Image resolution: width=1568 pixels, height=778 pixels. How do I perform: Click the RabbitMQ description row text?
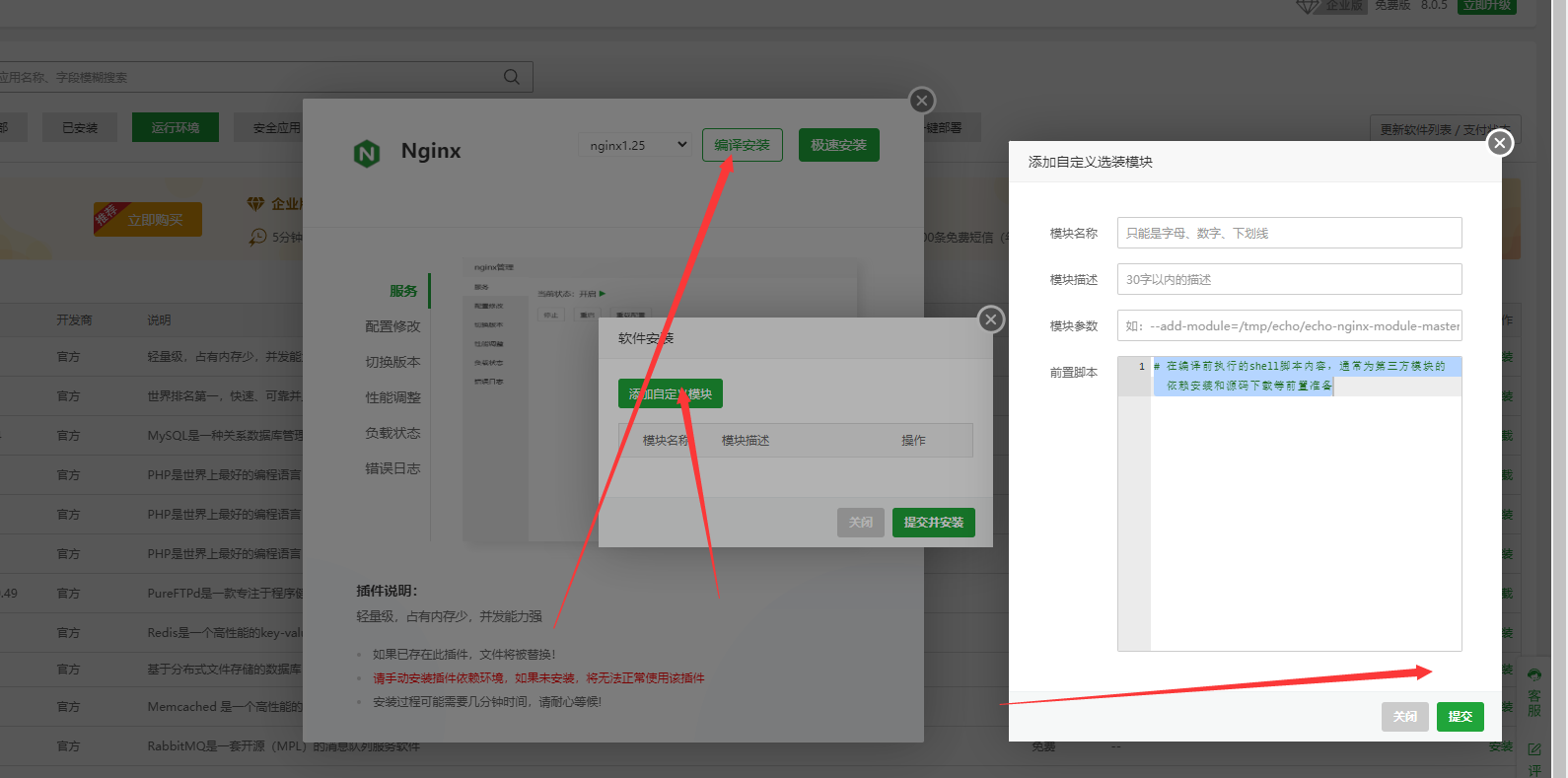(284, 745)
